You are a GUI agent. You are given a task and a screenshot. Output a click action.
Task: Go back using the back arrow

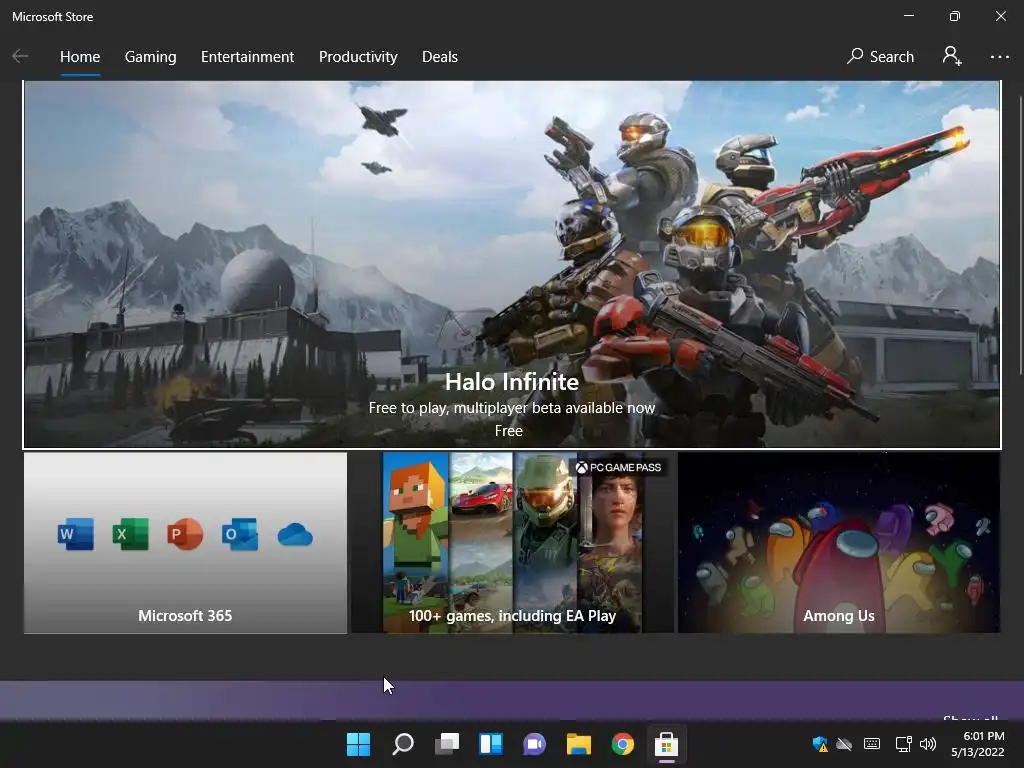(20, 57)
